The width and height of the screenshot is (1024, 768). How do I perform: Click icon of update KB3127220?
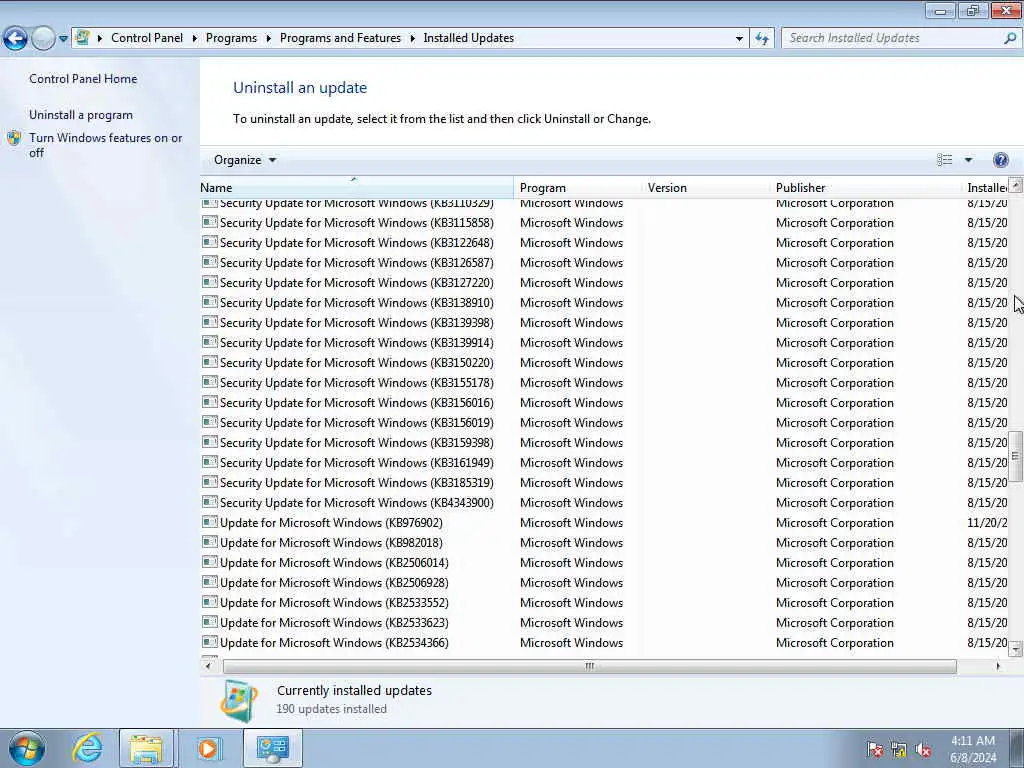click(x=210, y=283)
